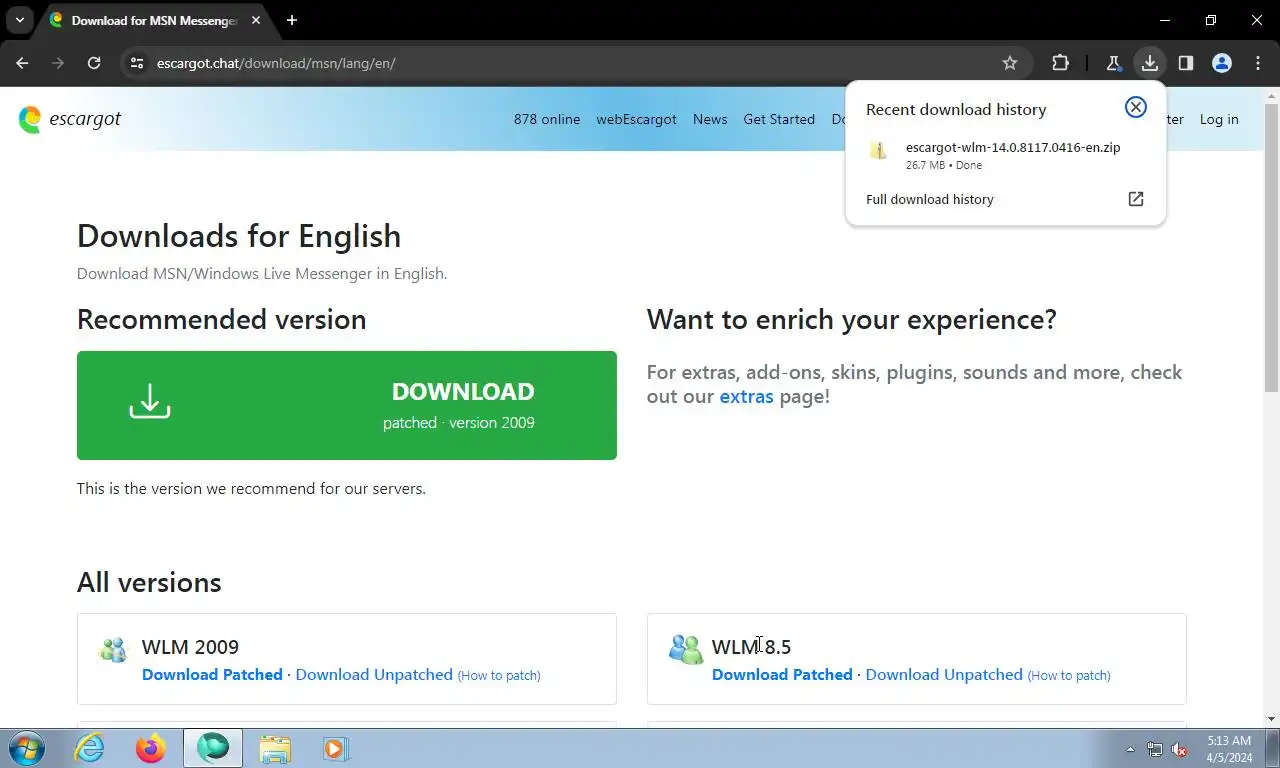The height and width of the screenshot is (768, 1280).
Task: Open the tab search dropdown arrow
Action: (x=19, y=20)
